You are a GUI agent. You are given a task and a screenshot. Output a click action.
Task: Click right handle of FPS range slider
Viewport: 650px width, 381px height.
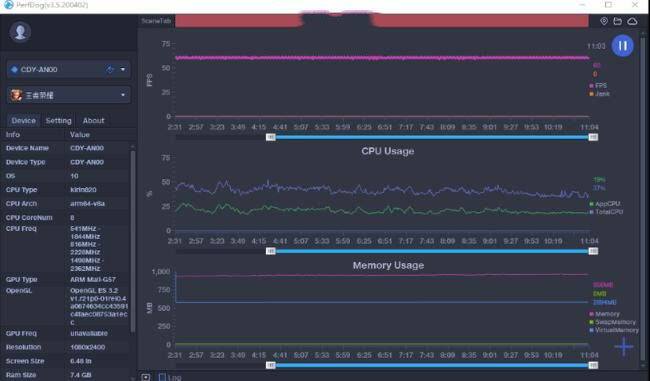pyautogui.click(x=593, y=137)
